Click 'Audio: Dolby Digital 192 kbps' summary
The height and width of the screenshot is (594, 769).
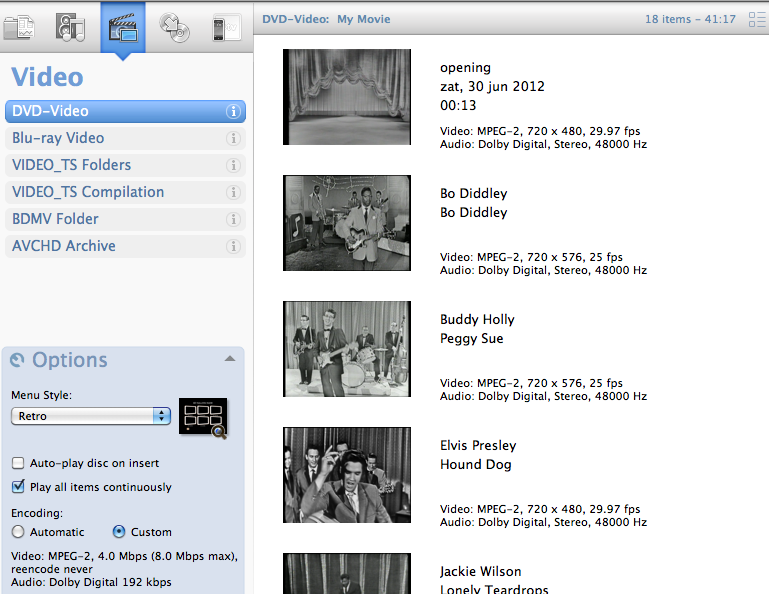pos(91,582)
